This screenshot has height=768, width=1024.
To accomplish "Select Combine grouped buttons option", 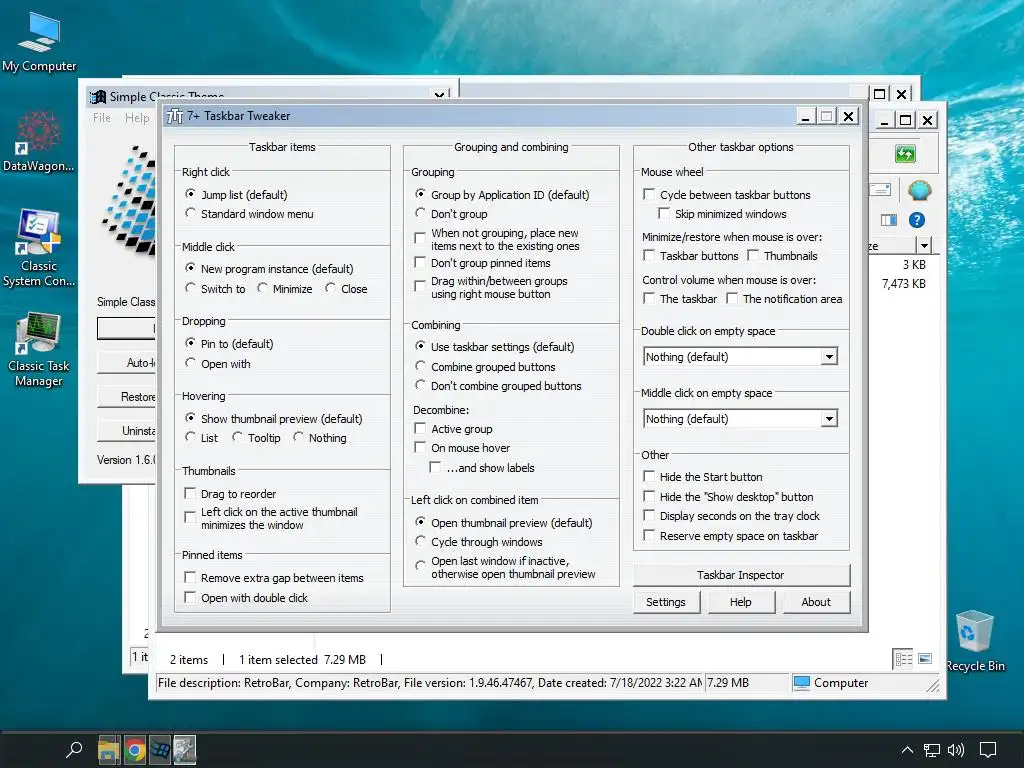I will [420, 366].
